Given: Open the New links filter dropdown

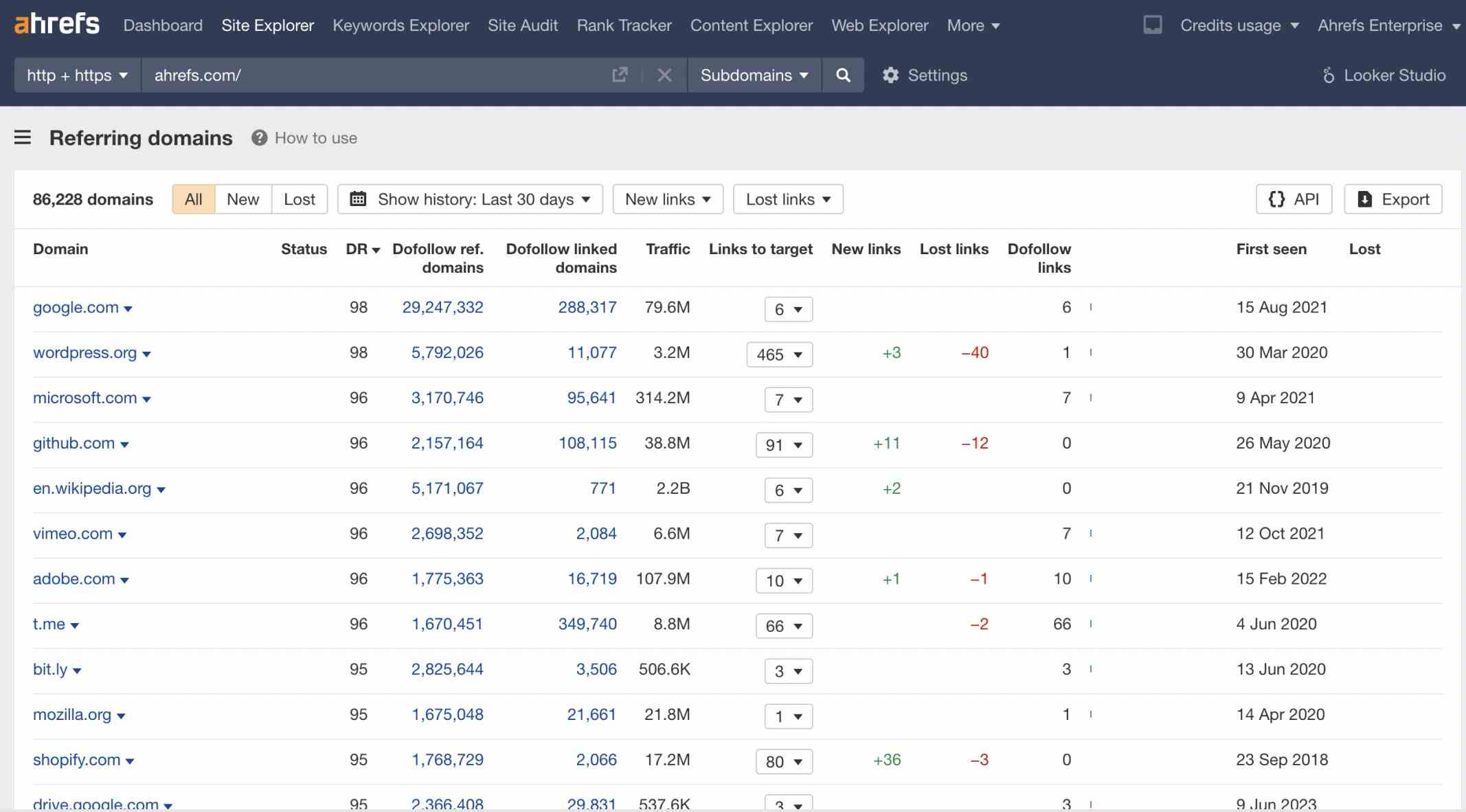Looking at the screenshot, I should 667,199.
